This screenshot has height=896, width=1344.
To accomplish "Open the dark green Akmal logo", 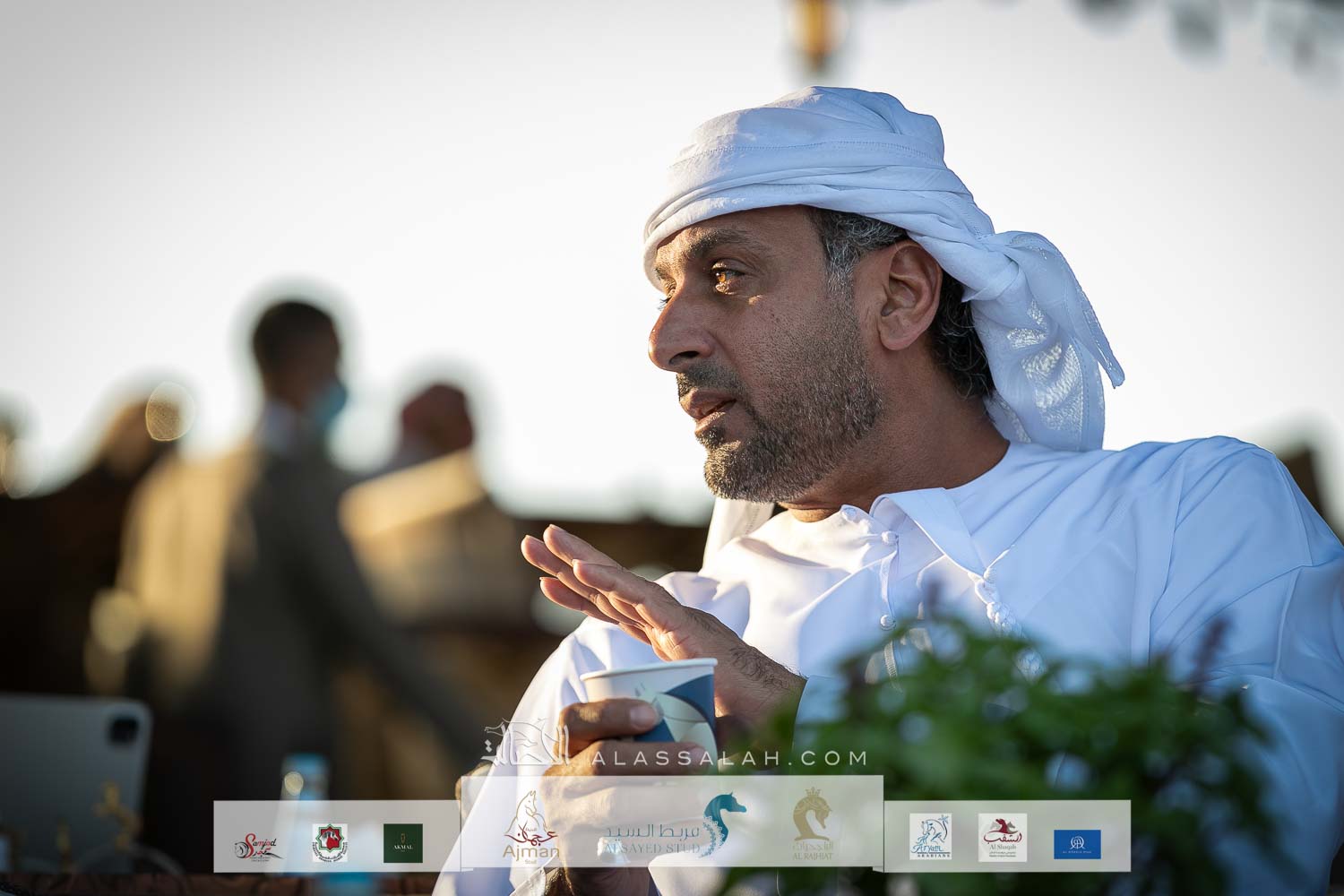I will pyautogui.click(x=403, y=842).
